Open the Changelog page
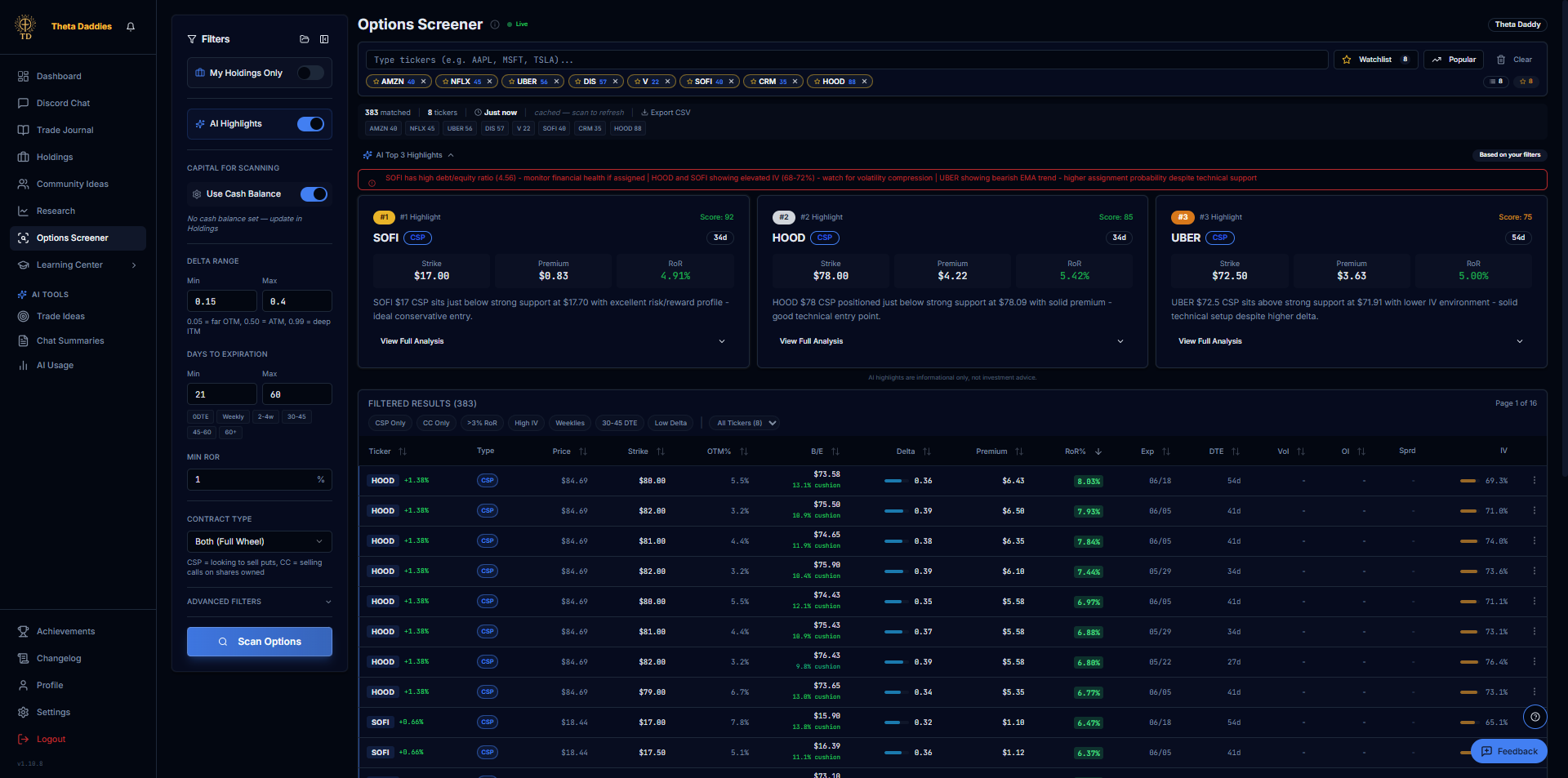The height and width of the screenshot is (778, 1568). 78,659
